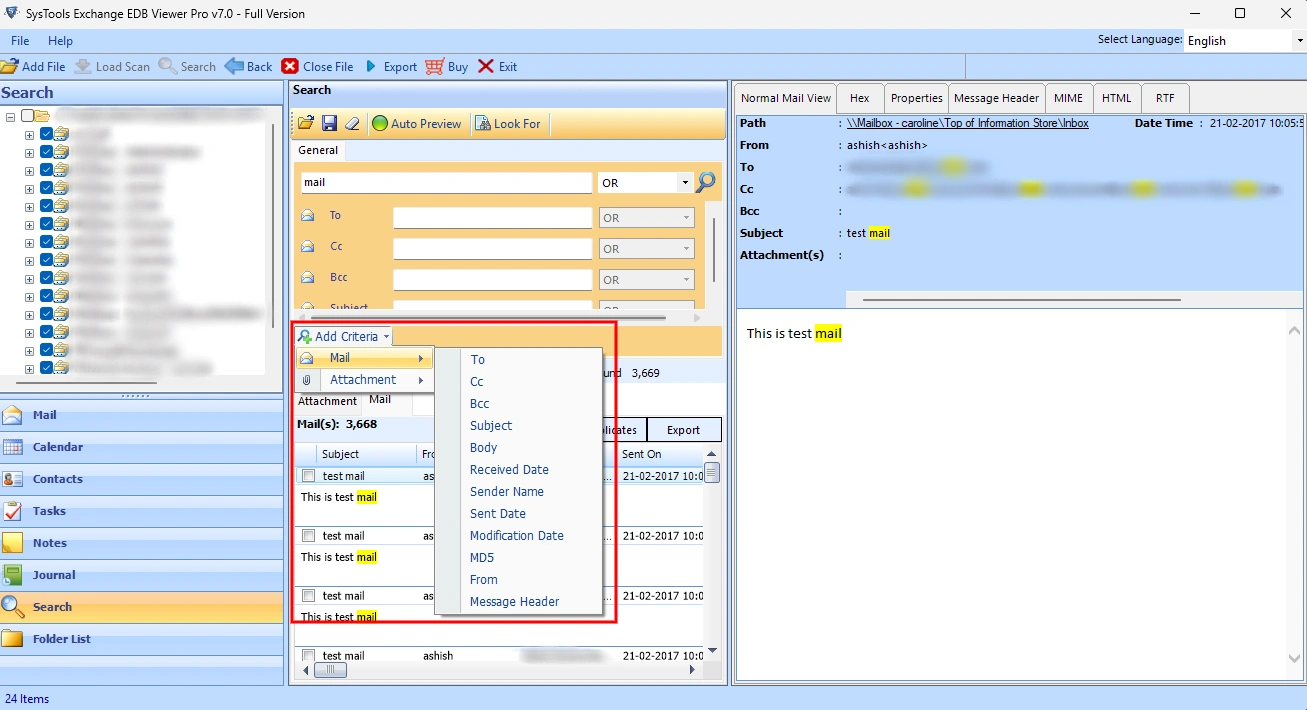Clear criteria with the eraser icon
The image size is (1307, 710).
point(351,124)
